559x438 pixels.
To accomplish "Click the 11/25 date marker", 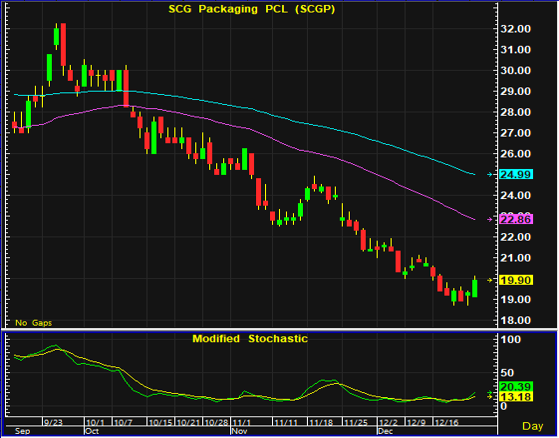I will coord(356,422).
